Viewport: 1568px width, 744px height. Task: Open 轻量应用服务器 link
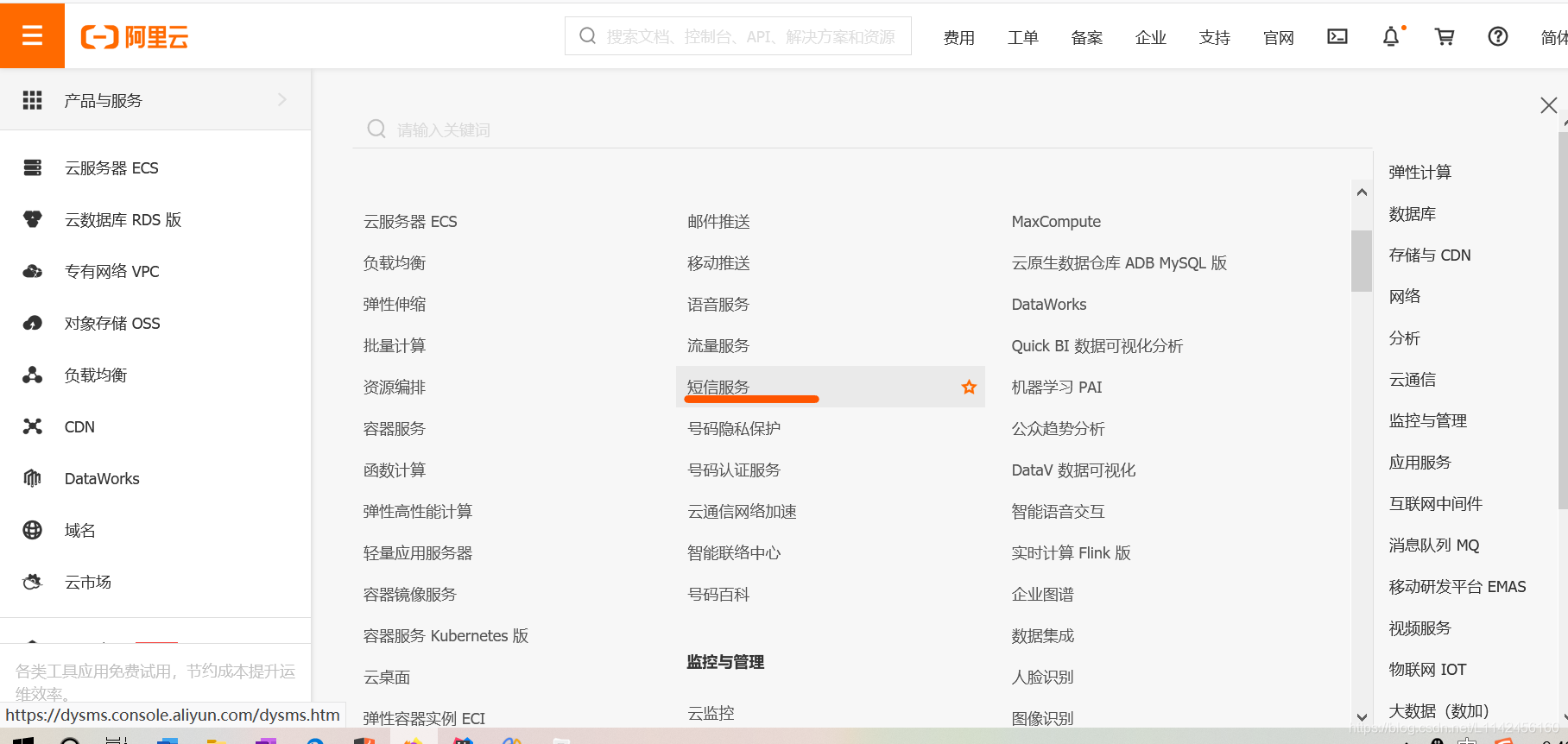(x=418, y=552)
